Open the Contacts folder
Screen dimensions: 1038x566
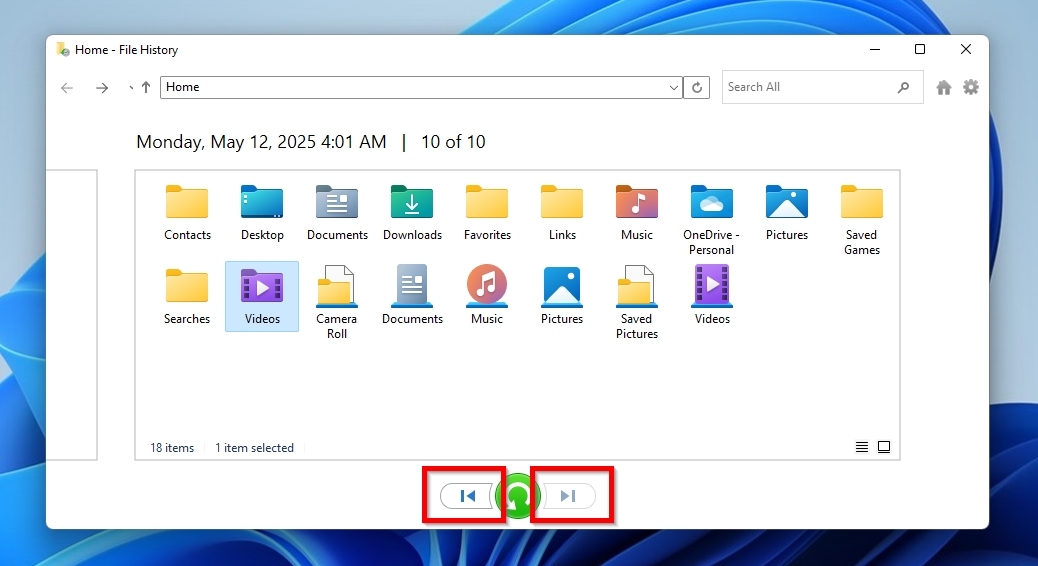point(187,213)
